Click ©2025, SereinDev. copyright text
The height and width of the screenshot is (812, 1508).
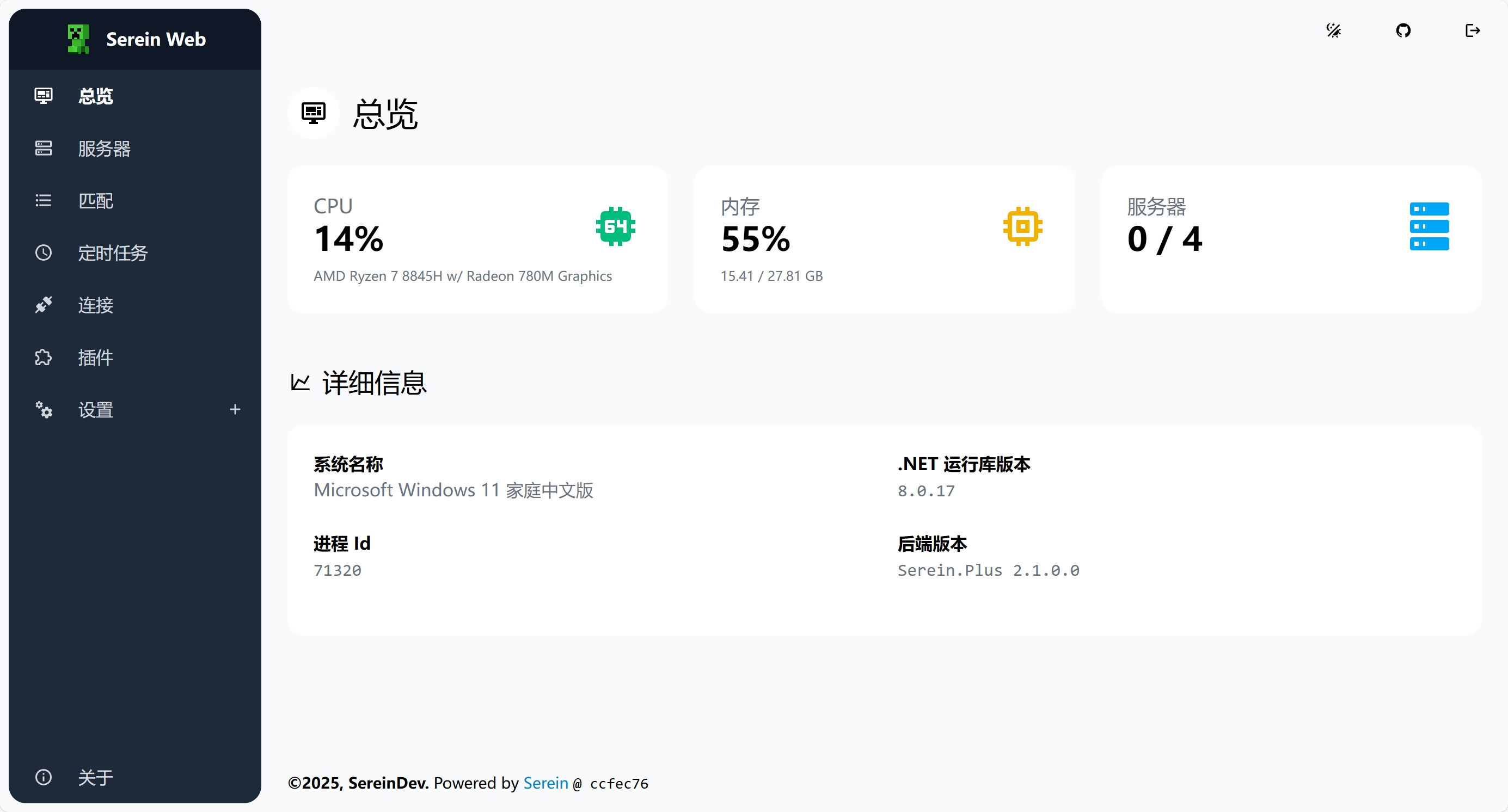tap(358, 783)
